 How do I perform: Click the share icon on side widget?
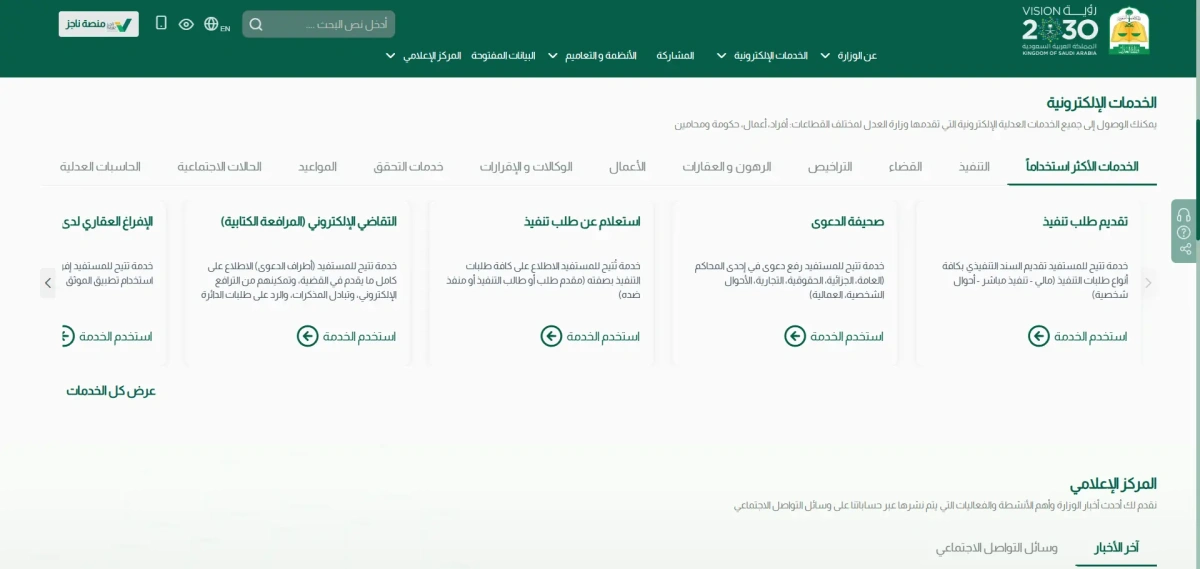(x=1184, y=249)
